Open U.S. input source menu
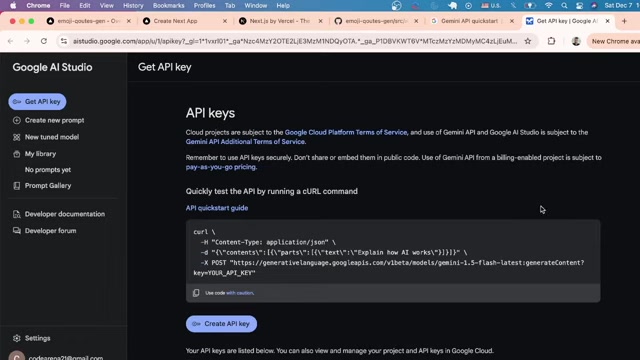 click(x=491, y=6)
